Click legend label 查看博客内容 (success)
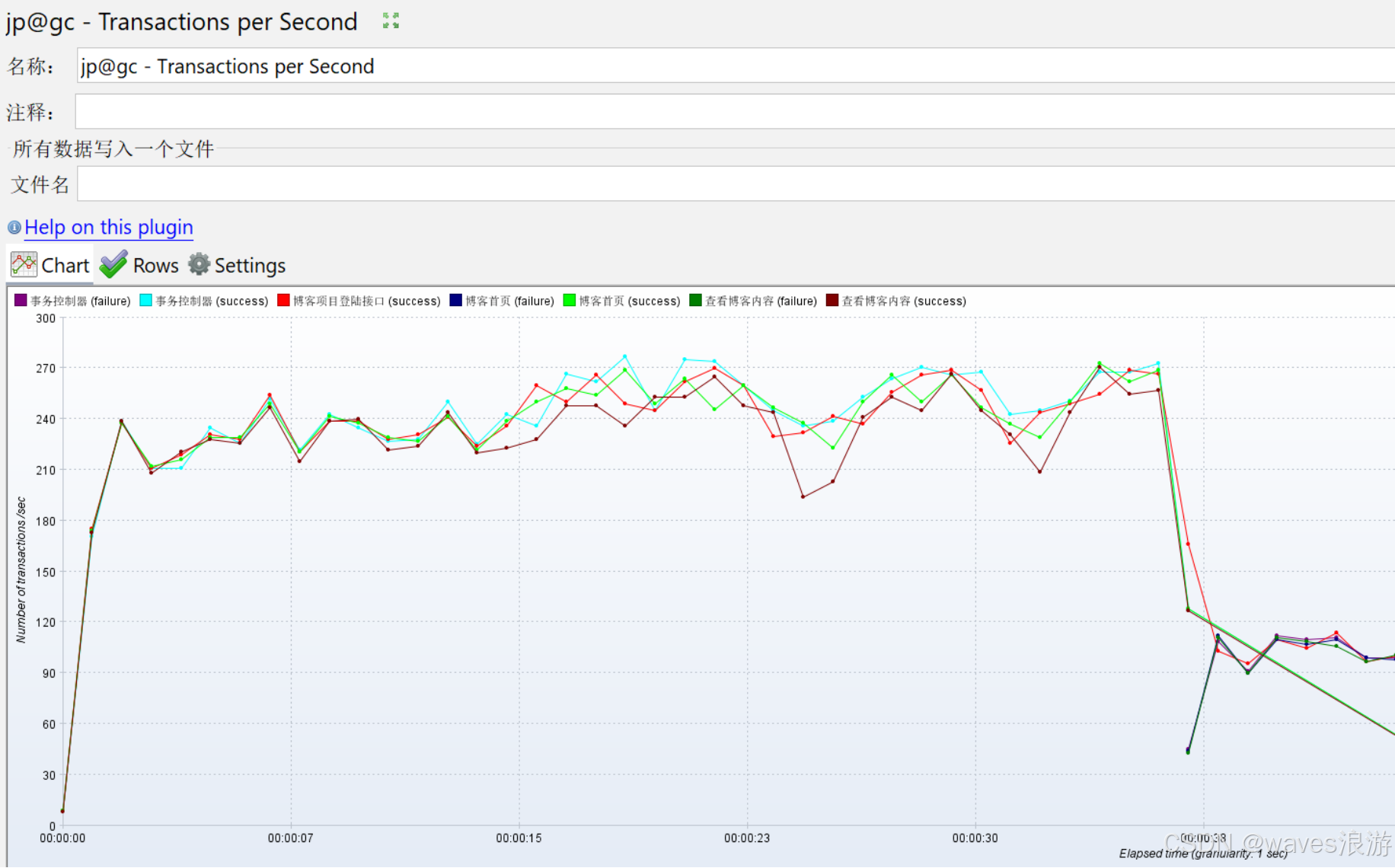 (904, 301)
